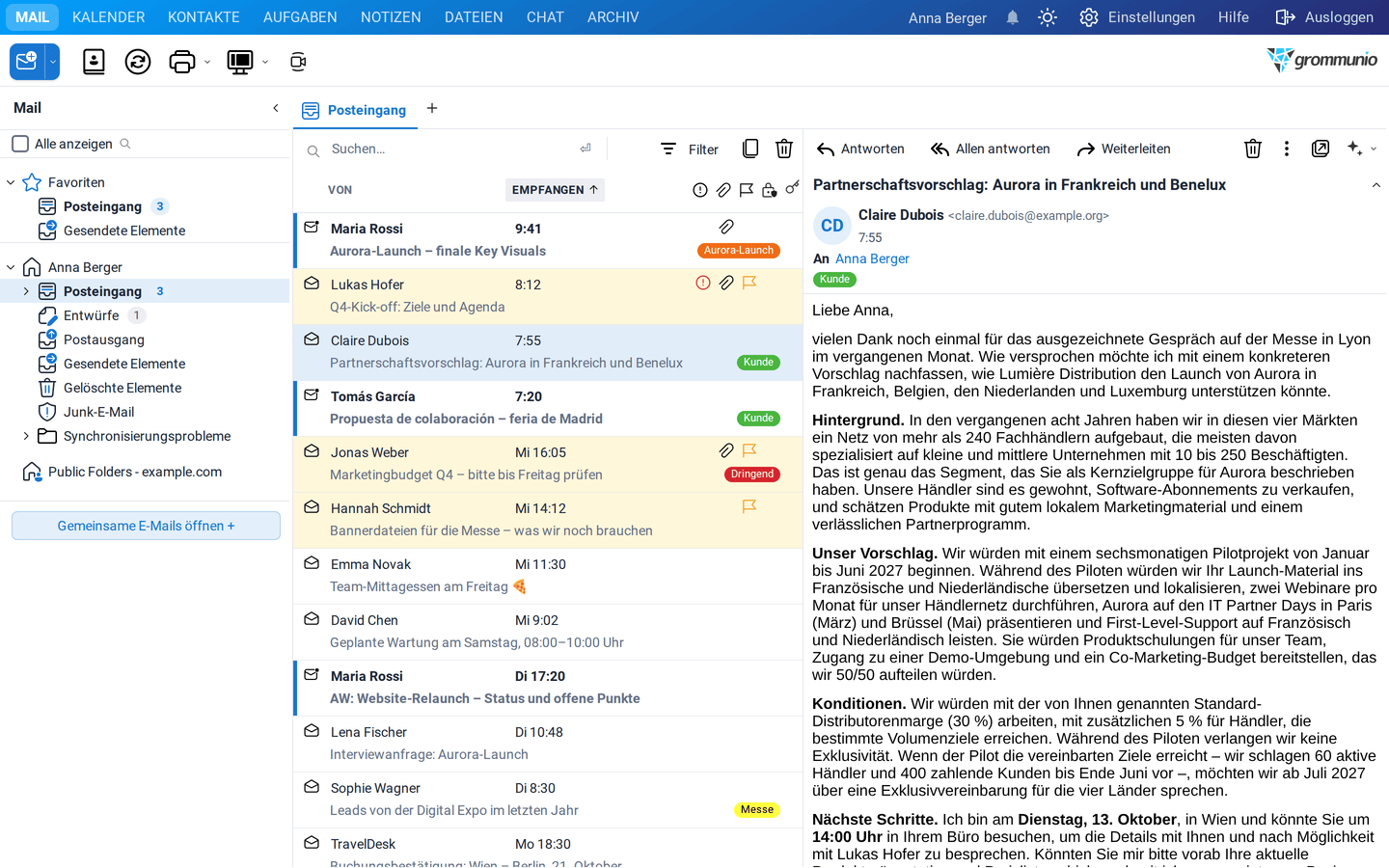
Task: Sort by flag column icon
Action: (x=747, y=190)
